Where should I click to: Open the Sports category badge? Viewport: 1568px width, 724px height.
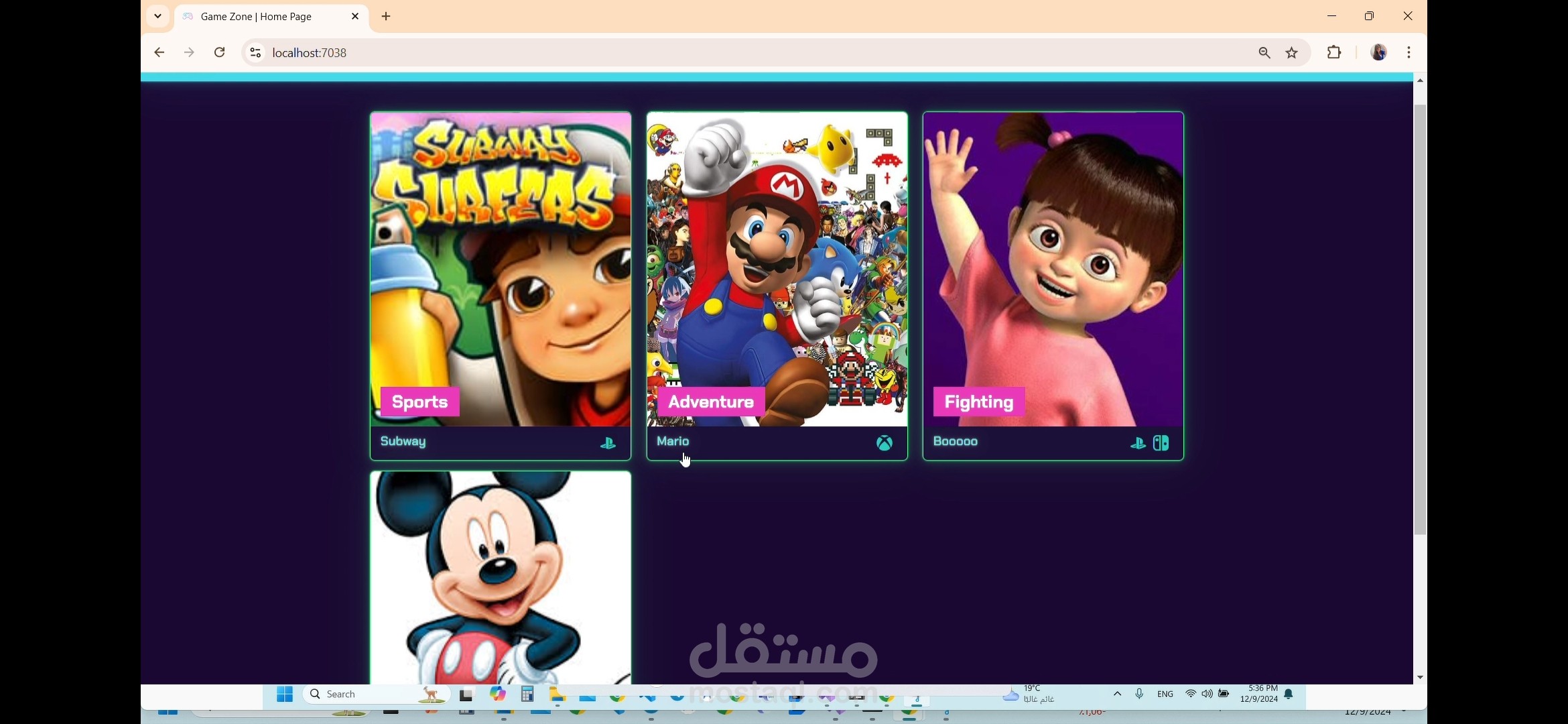(420, 402)
